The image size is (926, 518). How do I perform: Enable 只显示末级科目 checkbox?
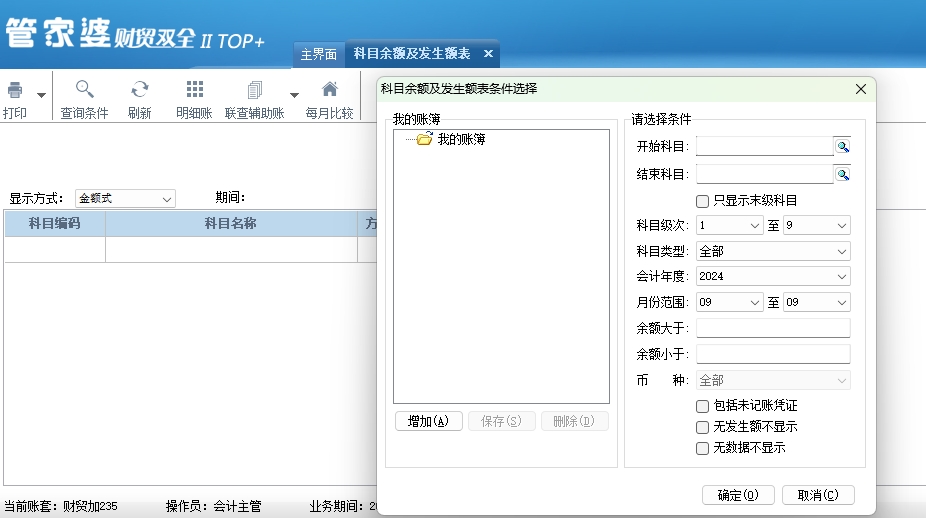click(702, 201)
